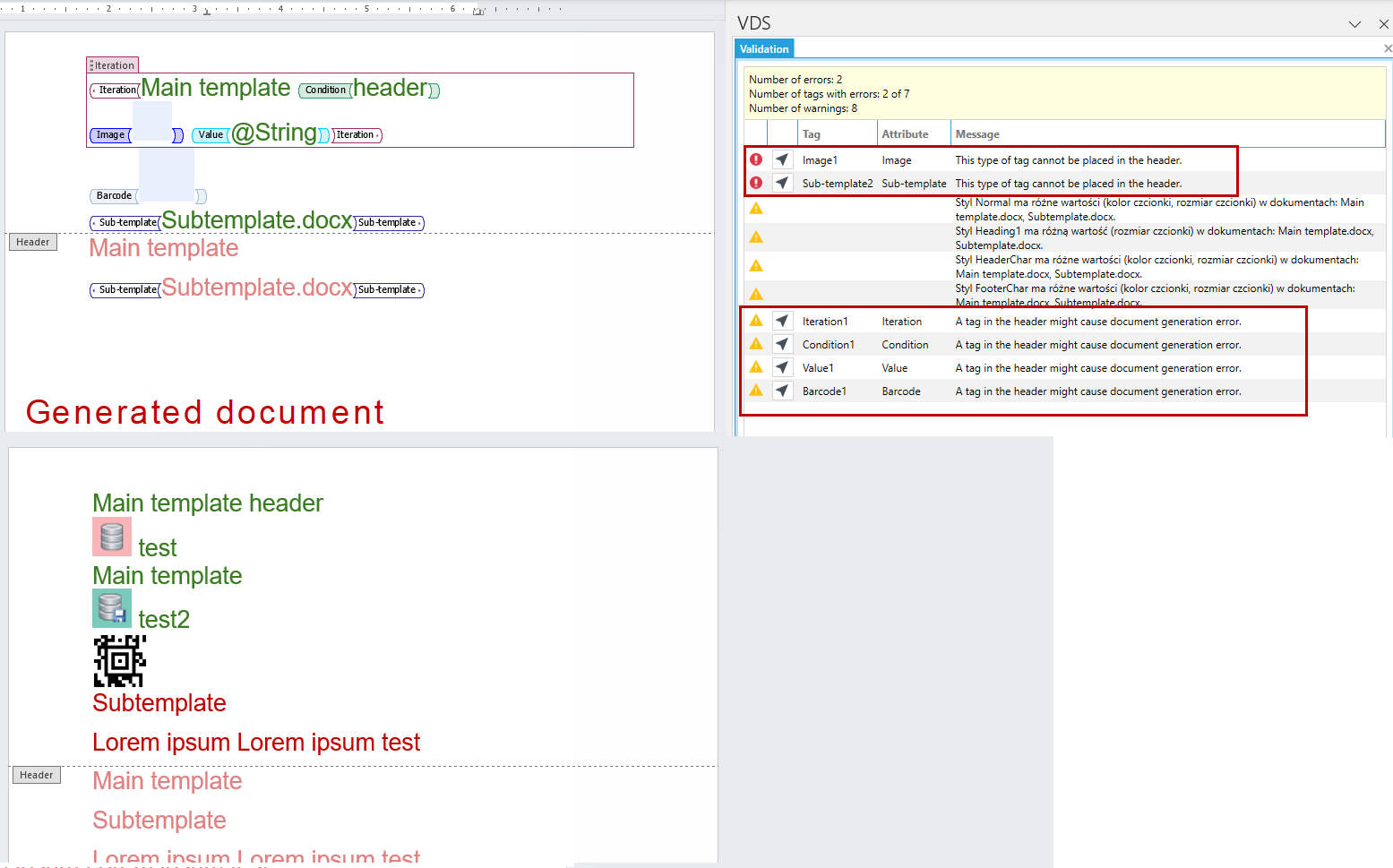Select the Image tag in the template header
Image resolution: width=1393 pixels, height=868 pixels.
point(110,135)
